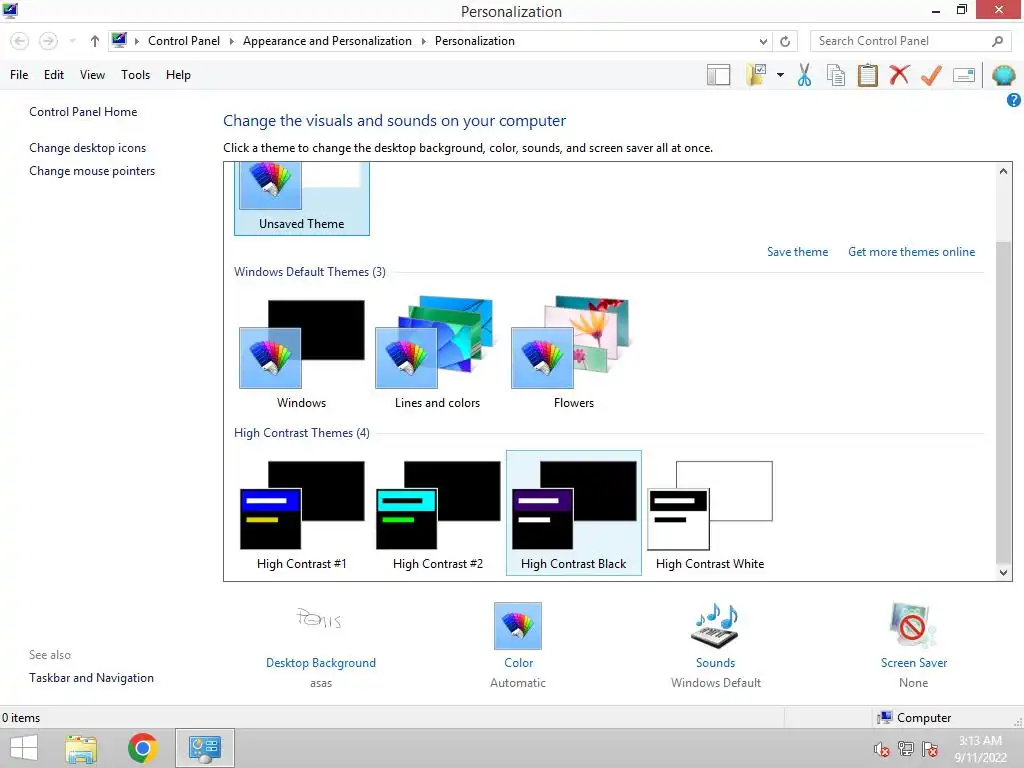Open the File menu
The height and width of the screenshot is (768, 1024).
pos(19,75)
